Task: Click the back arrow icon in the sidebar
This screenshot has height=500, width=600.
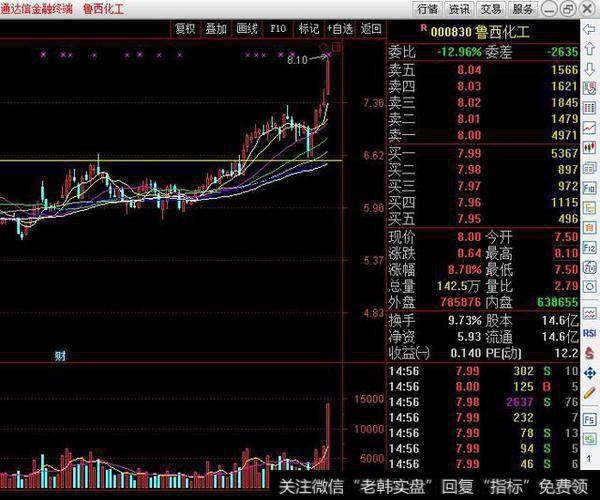Action: 589,29
